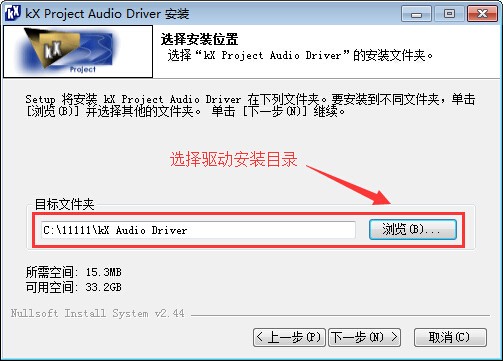This screenshot has width=503, height=361.
Task: Click the 选择安装位置 header title
Action: [x=199, y=39]
